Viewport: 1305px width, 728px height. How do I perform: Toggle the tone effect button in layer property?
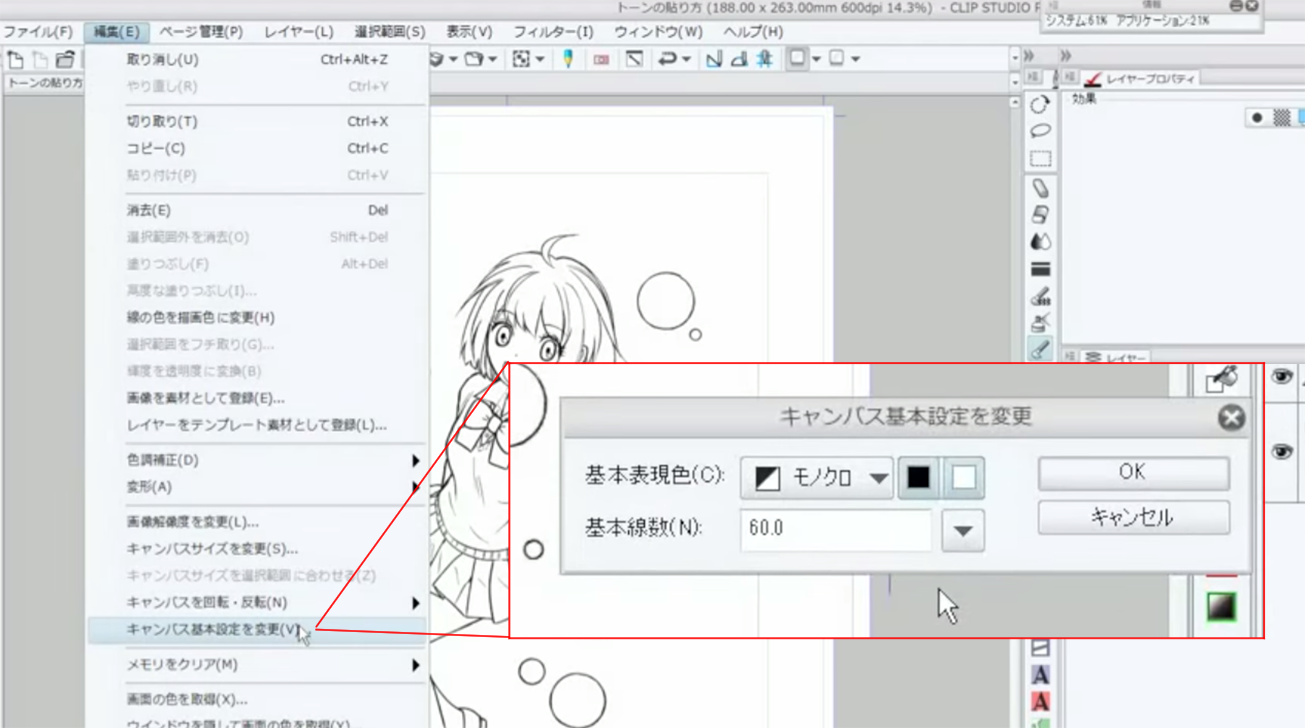pos(1282,118)
